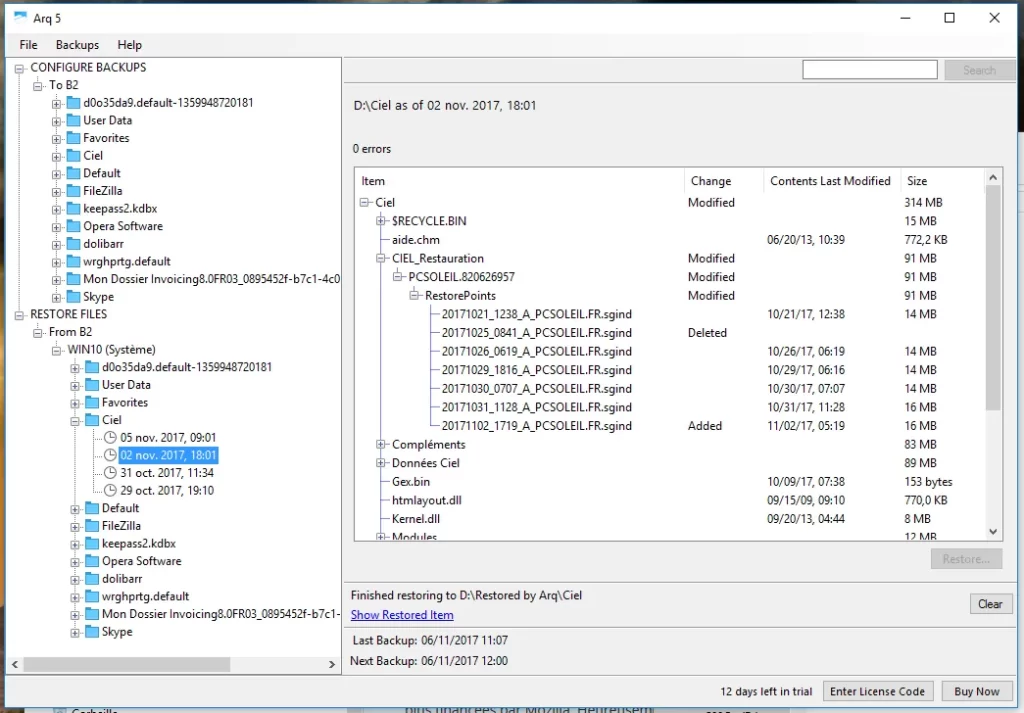Expand $RECYCLE.BIN in the item list
The width and height of the screenshot is (1024, 713).
pyautogui.click(x=381, y=221)
